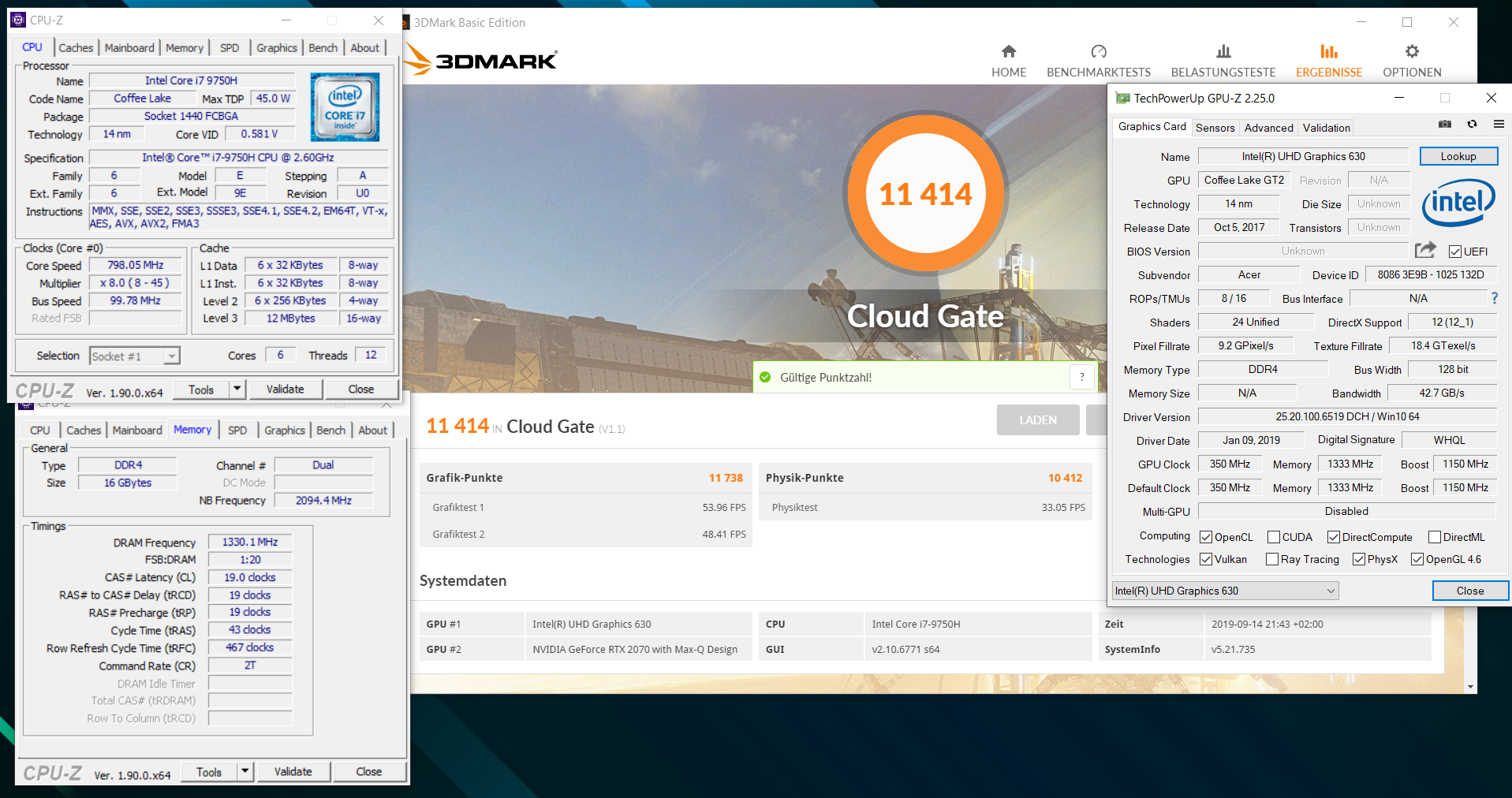Click the Core Speed value 798.05 MHz
The height and width of the screenshot is (798, 1512).
click(x=135, y=265)
